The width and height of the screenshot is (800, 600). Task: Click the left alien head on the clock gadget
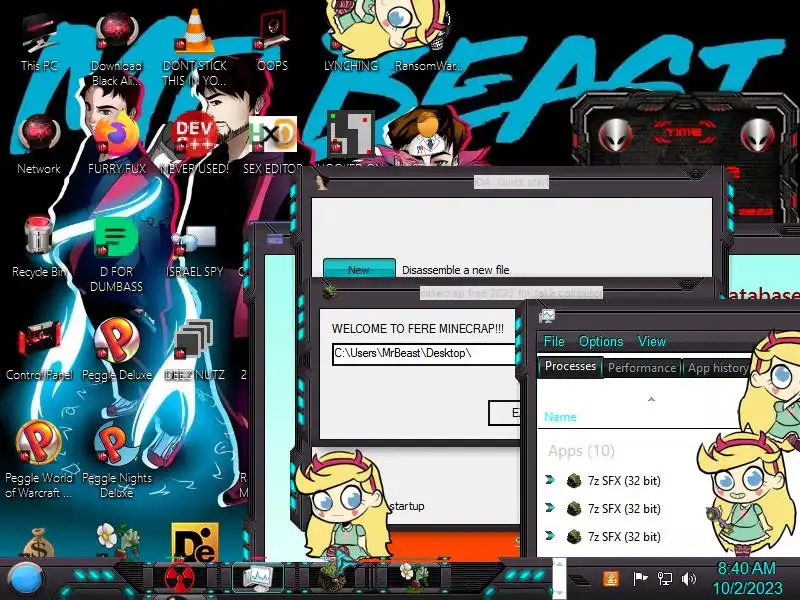[x=616, y=134]
